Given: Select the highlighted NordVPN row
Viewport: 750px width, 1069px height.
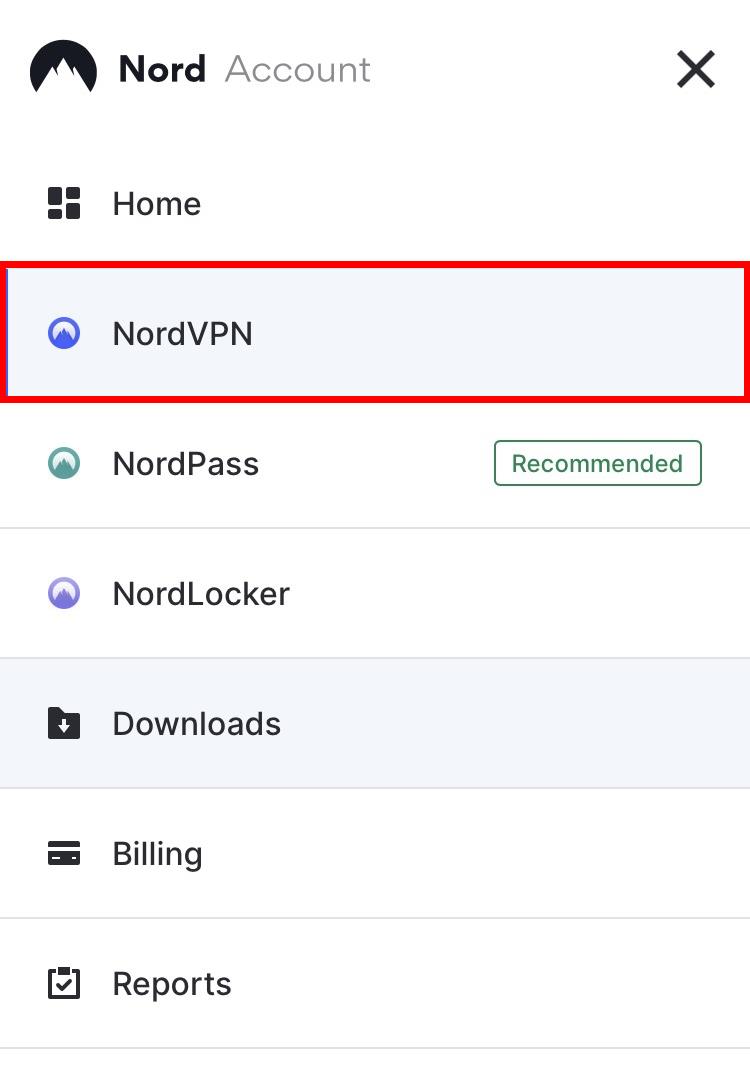Looking at the screenshot, I should click(x=375, y=333).
